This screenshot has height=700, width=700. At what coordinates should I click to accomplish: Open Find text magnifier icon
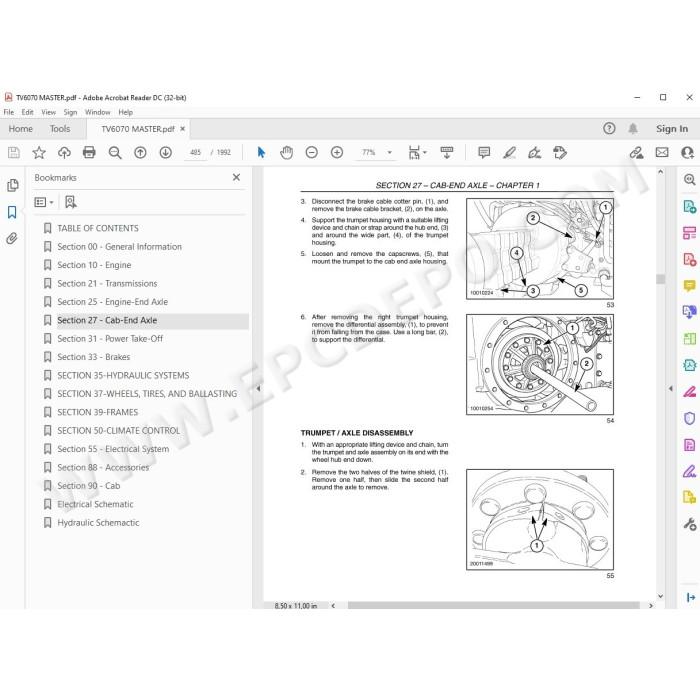115,153
